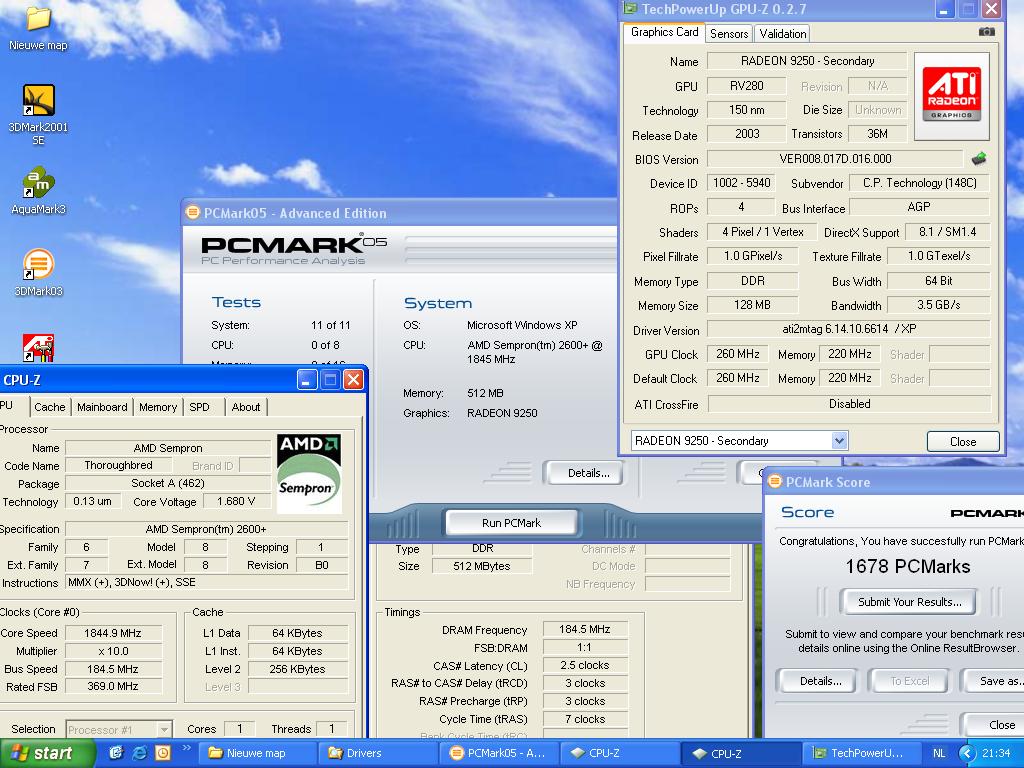Open the CPU-Z Mainboard tab
Viewport: 1024px width, 768px height.
pos(102,407)
